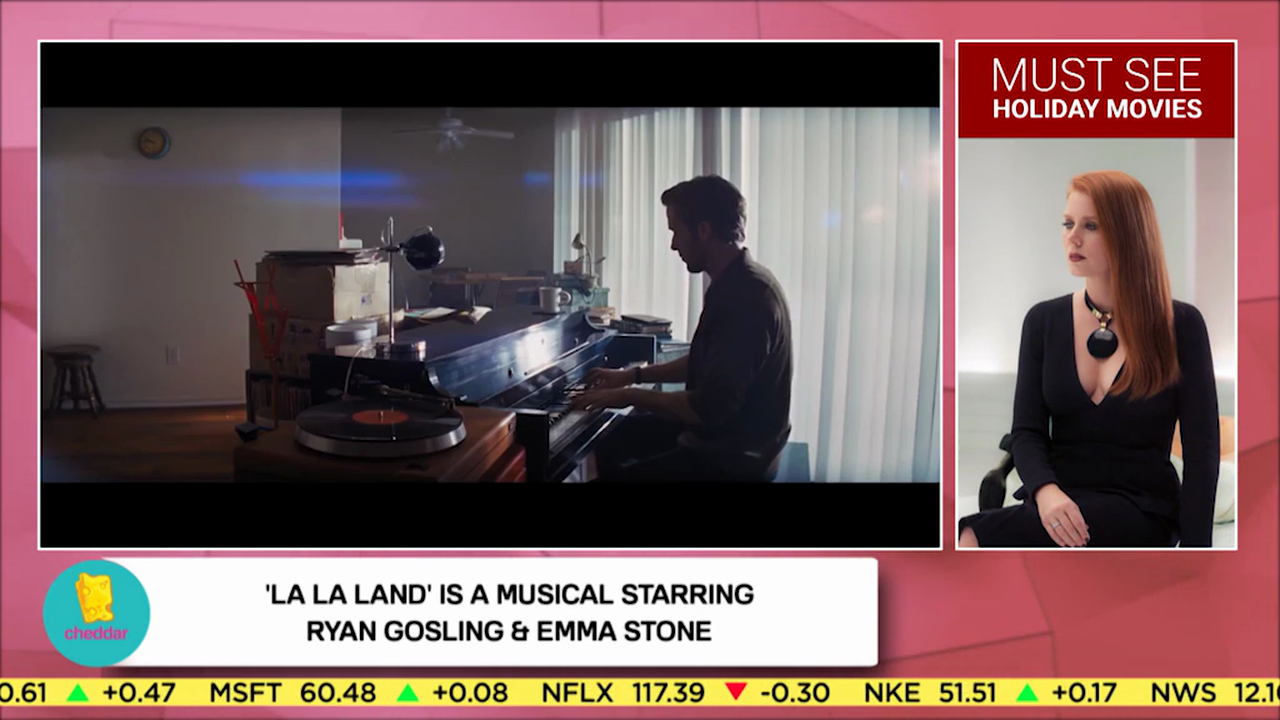The image size is (1280, 720).
Task: Click the Cheddar cheese logo
Action: click(x=96, y=612)
